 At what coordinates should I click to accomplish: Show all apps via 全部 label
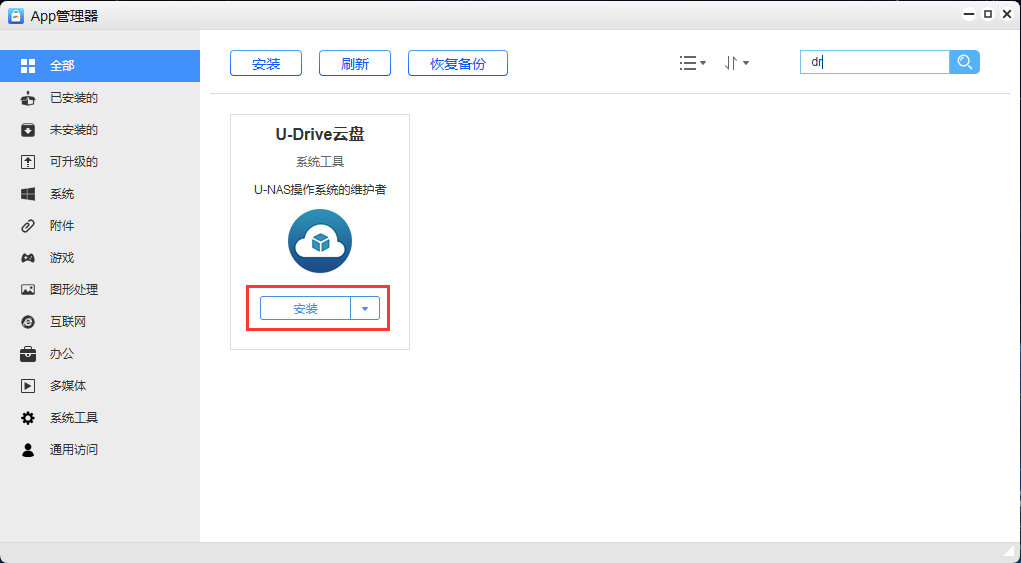point(63,66)
